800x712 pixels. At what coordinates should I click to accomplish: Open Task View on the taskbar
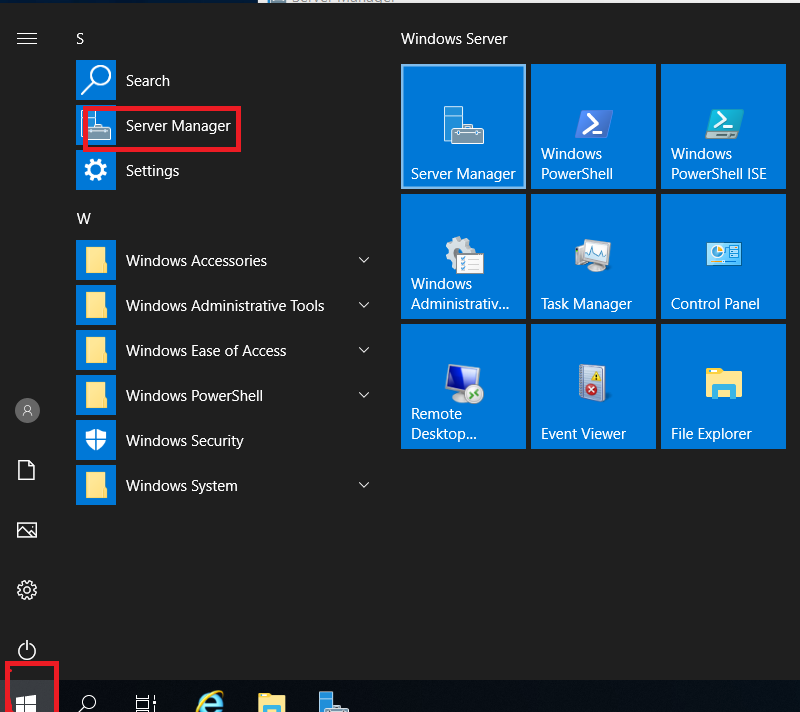[x=145, y=703]
